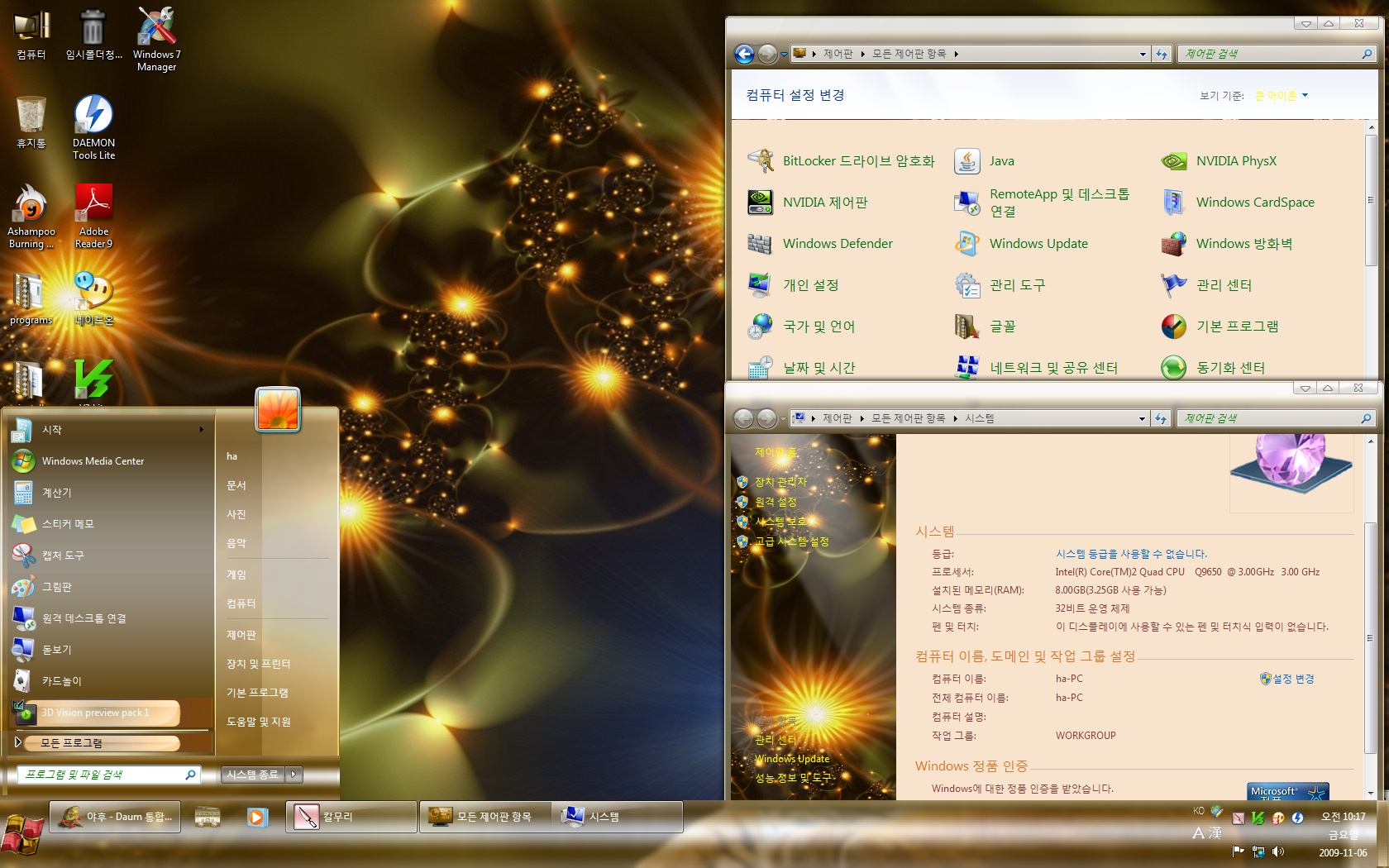Open Windows Update in control panel list
Viewport: 1389px width, 868px height.
[x=1020, y=244]
